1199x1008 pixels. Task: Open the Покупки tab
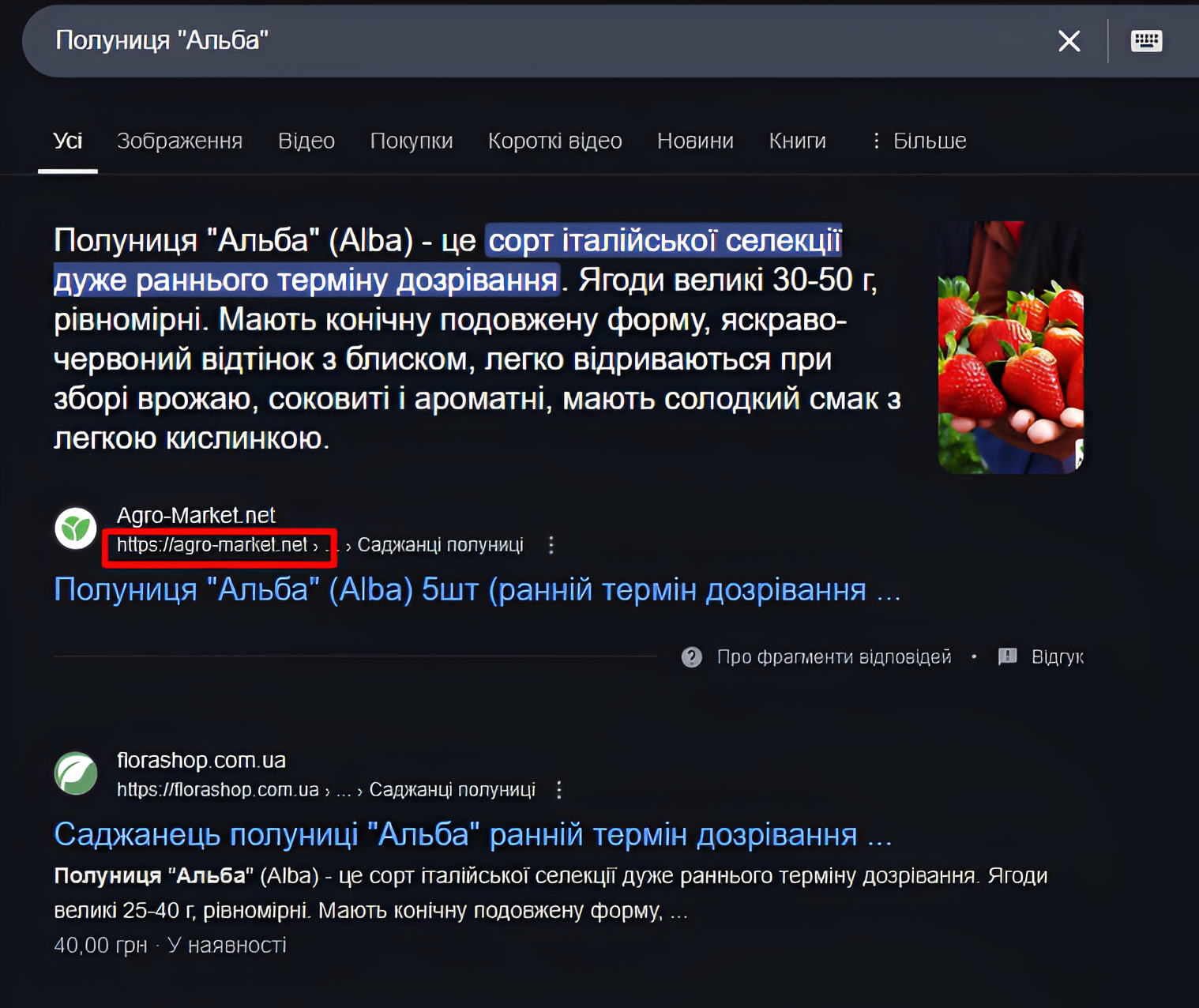pyautogui.click(x=412, y=141)
